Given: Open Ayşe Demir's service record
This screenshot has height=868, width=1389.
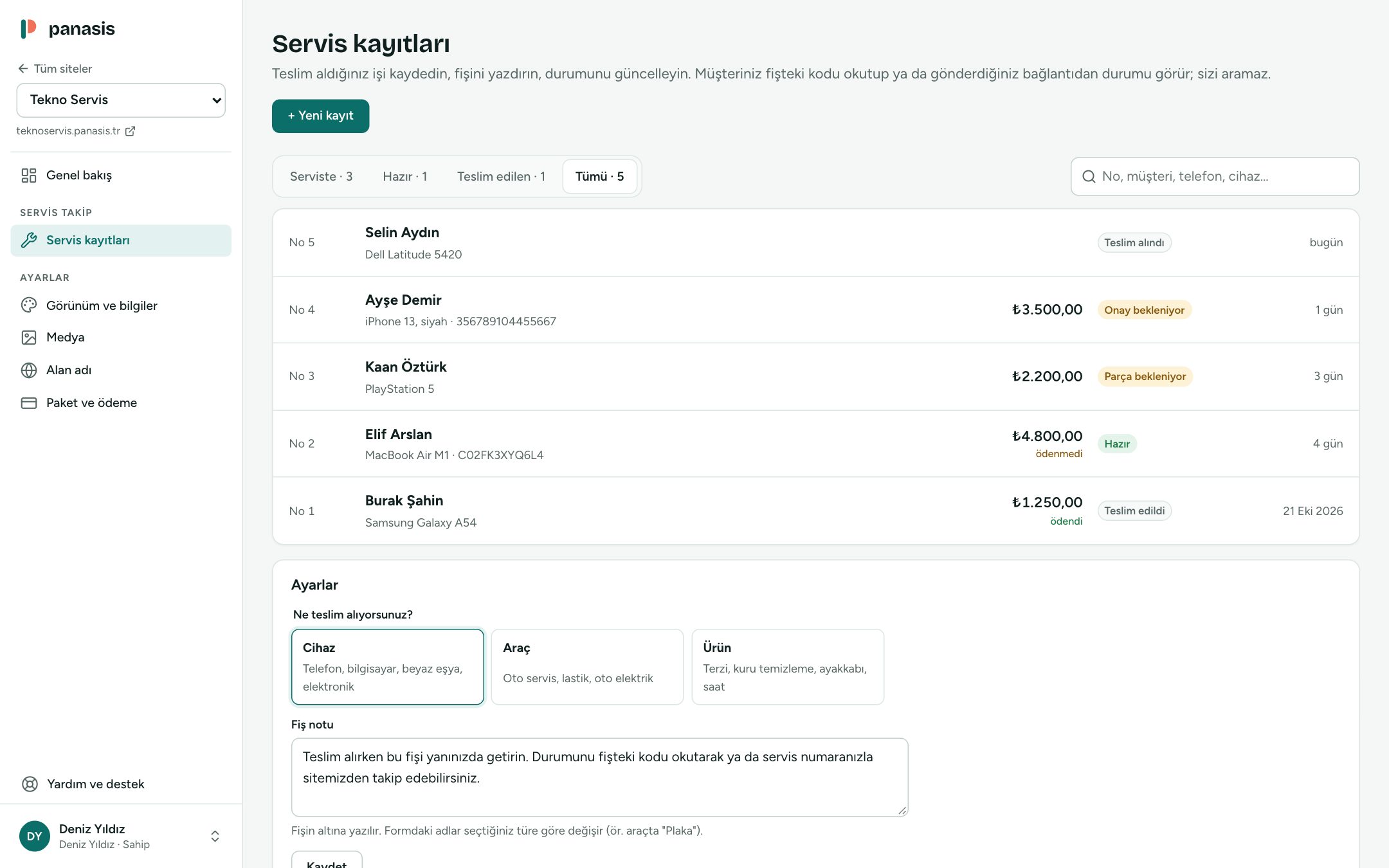Looking at the screenshot, I should click(816, 310).
